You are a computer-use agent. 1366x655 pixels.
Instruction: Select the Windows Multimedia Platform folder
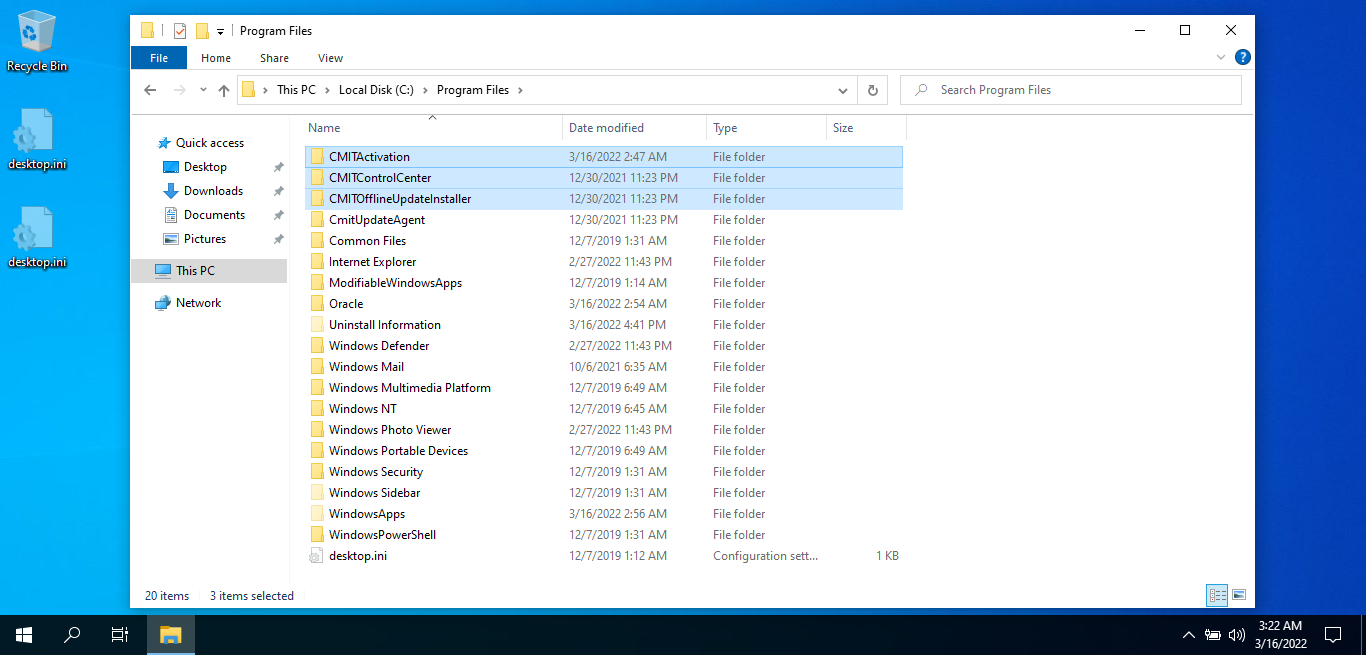tap(603, 388)
